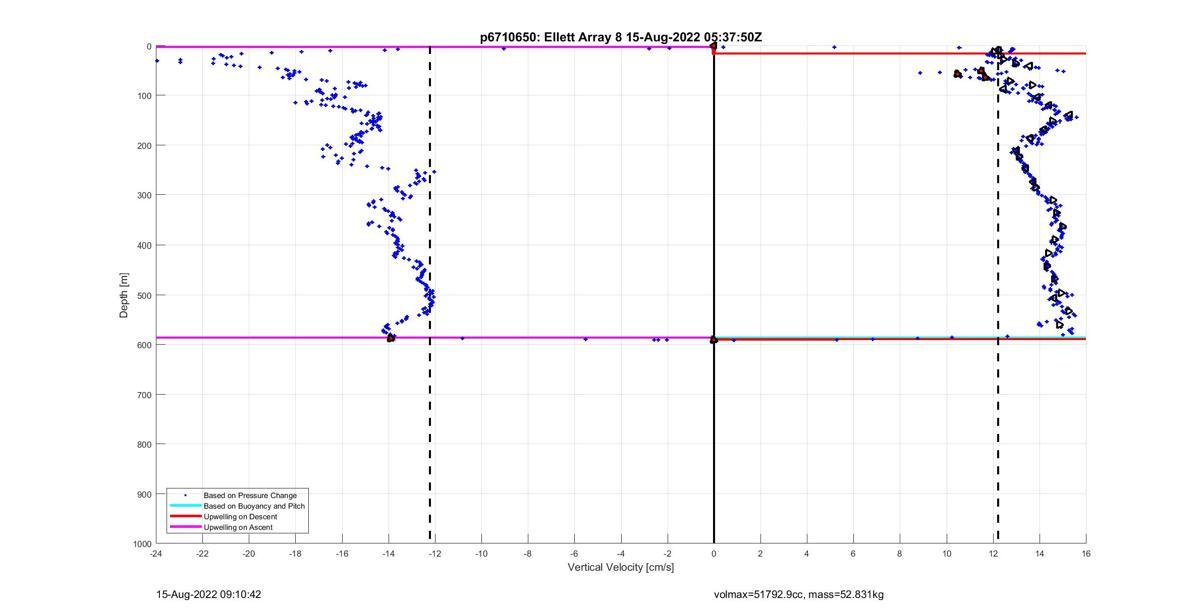Click the "-4" velocity tick label
Image resolution: width=1200 pixels, height=611 pixels.
tap(621, 553)
